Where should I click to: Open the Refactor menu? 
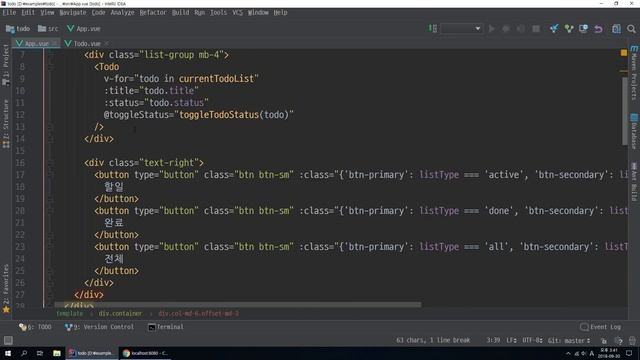tap(153, 13)
